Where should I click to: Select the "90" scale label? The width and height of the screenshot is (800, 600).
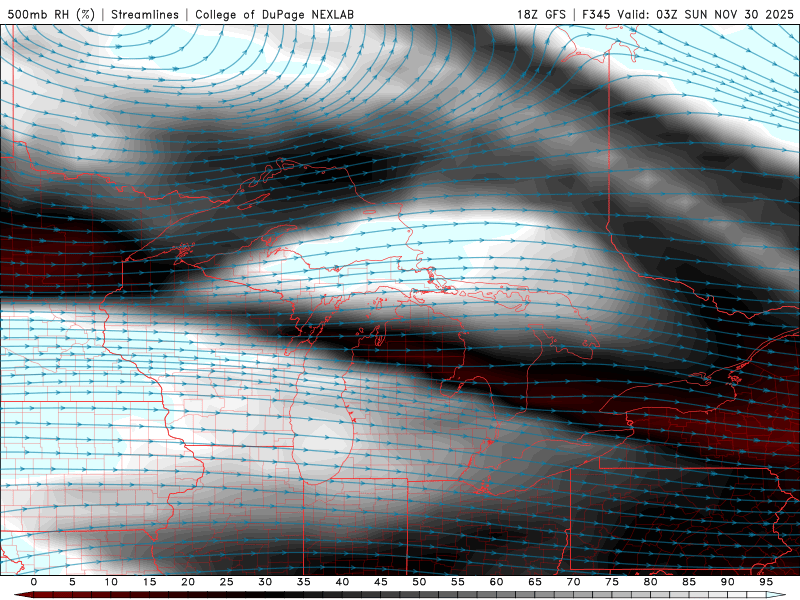728,582
